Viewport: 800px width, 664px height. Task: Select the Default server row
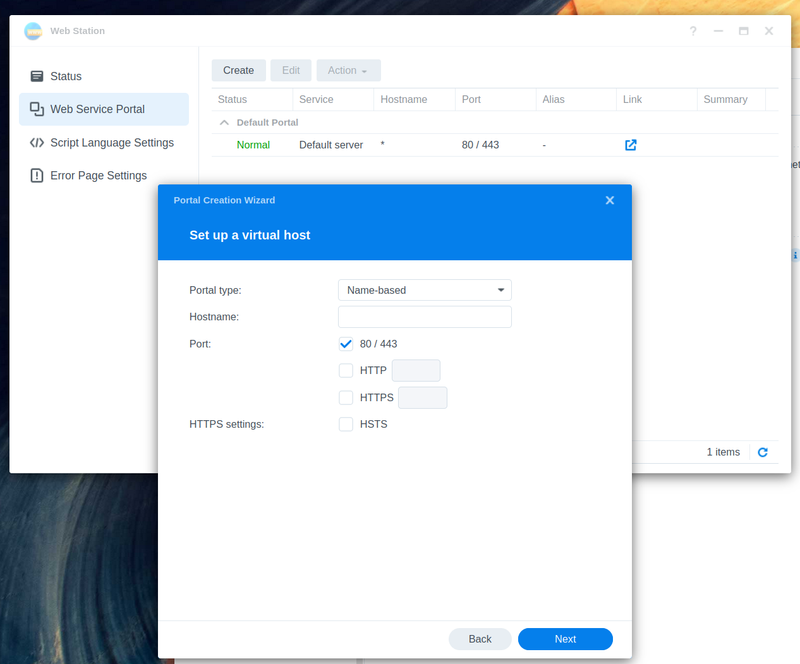[495, 145]
